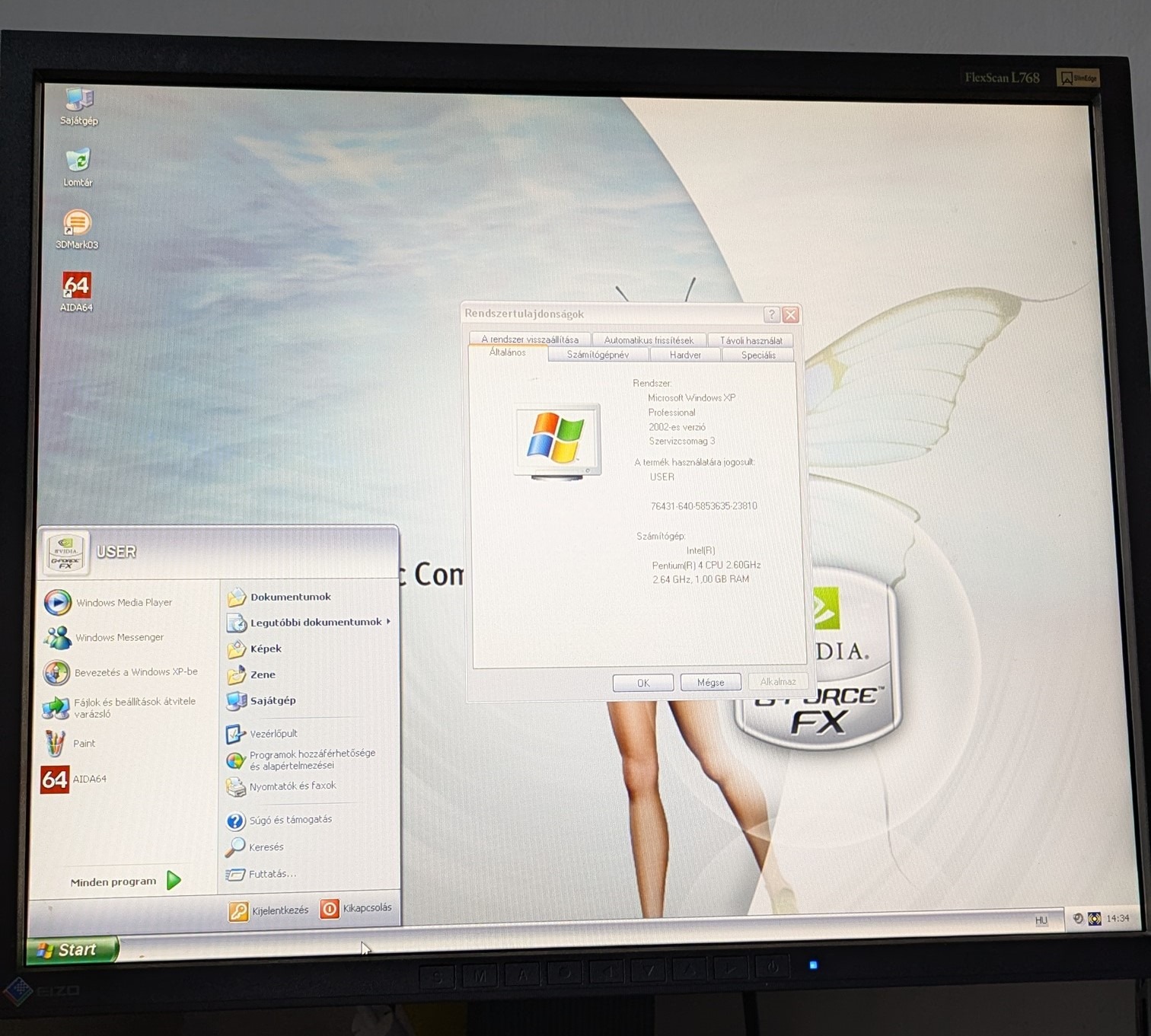The height and width of the screenshot is (1036, 1151).
Task: Open the Képek folder
Action: coord(254,649)
